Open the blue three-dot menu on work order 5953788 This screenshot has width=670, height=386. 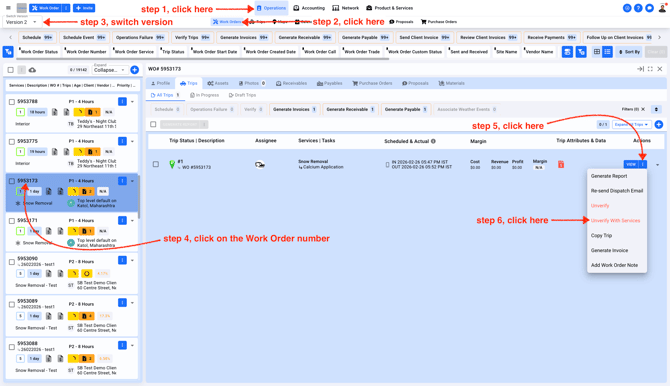click(x=122, y=102)
